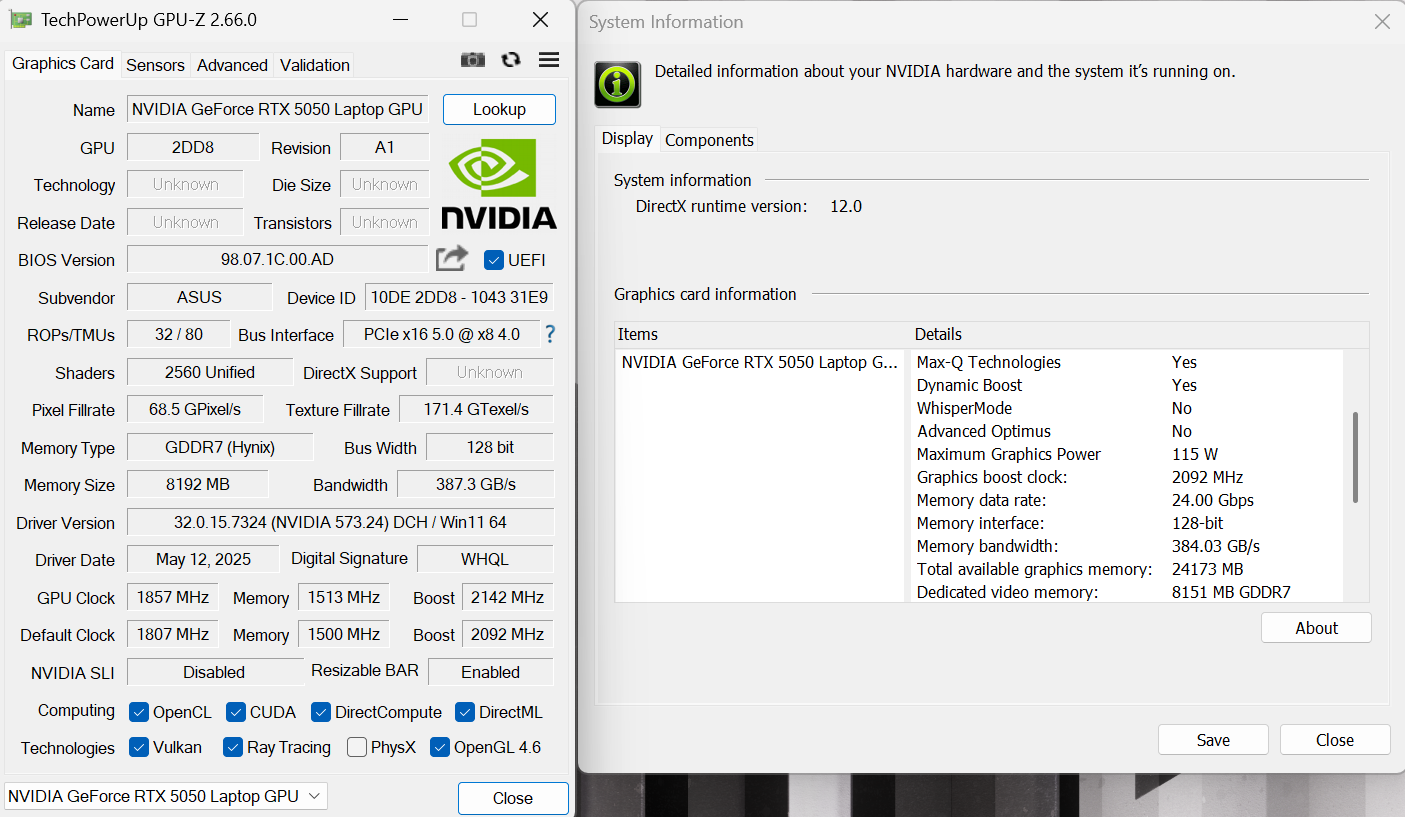Image resolution: width=1405 pixels, height=817 pixels.
Task: Click the blue question mark near Bus Interface
Action: pyautogui.click(x=549, y=334)
